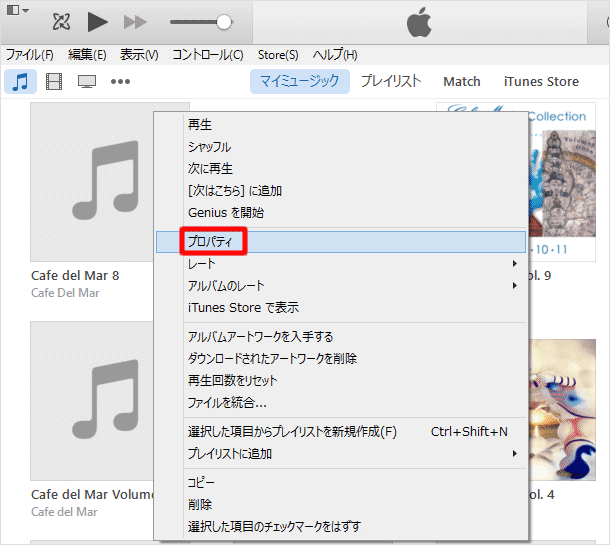Open the 表示(V) menu
This screenshot has width=610, height=545.
[139, 55]
